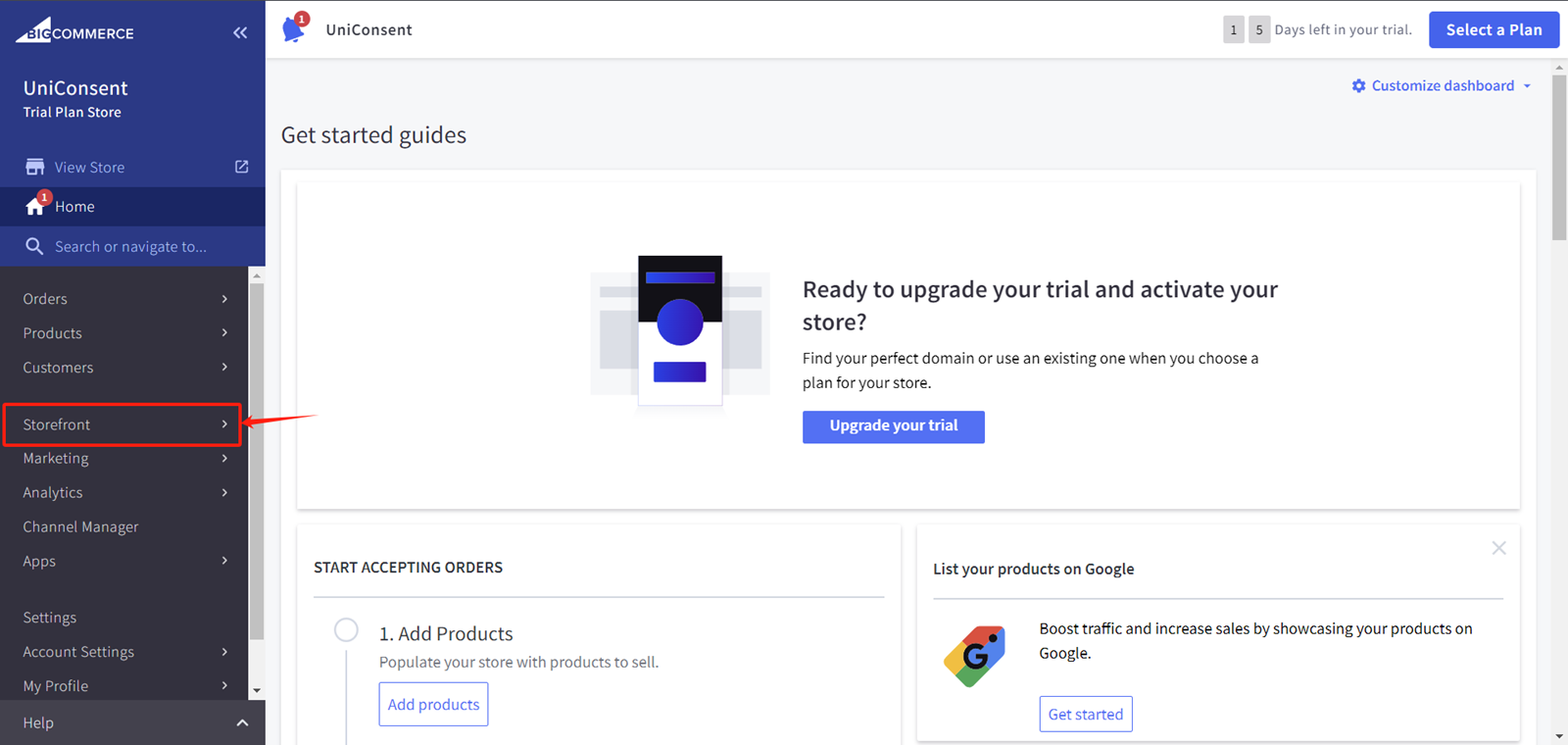Click the Days left in your trial text
The height and width of the screenshot is (745, 1568).
(x=1343, y=29)
